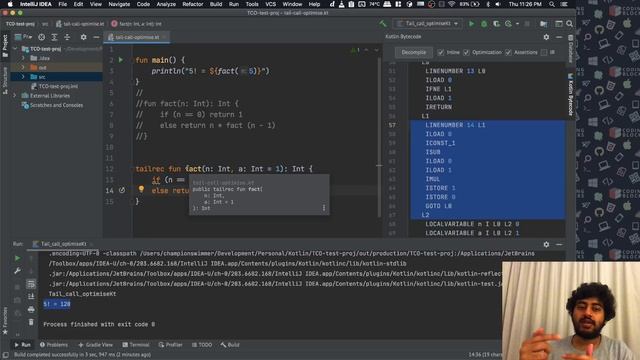
Task: Toggle the Optimization checkbox in Kotlin Bytecode
Action: pos(466,52)
